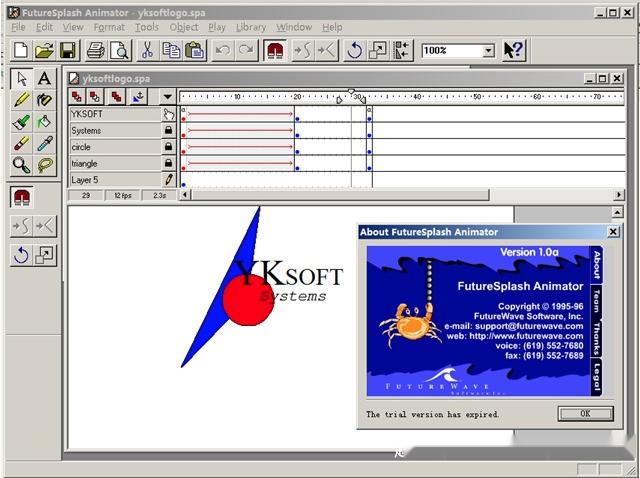Viewport: 640px width, 478px height.
Task: Open the 100% zoom dropdown
Action: point(488,51)
